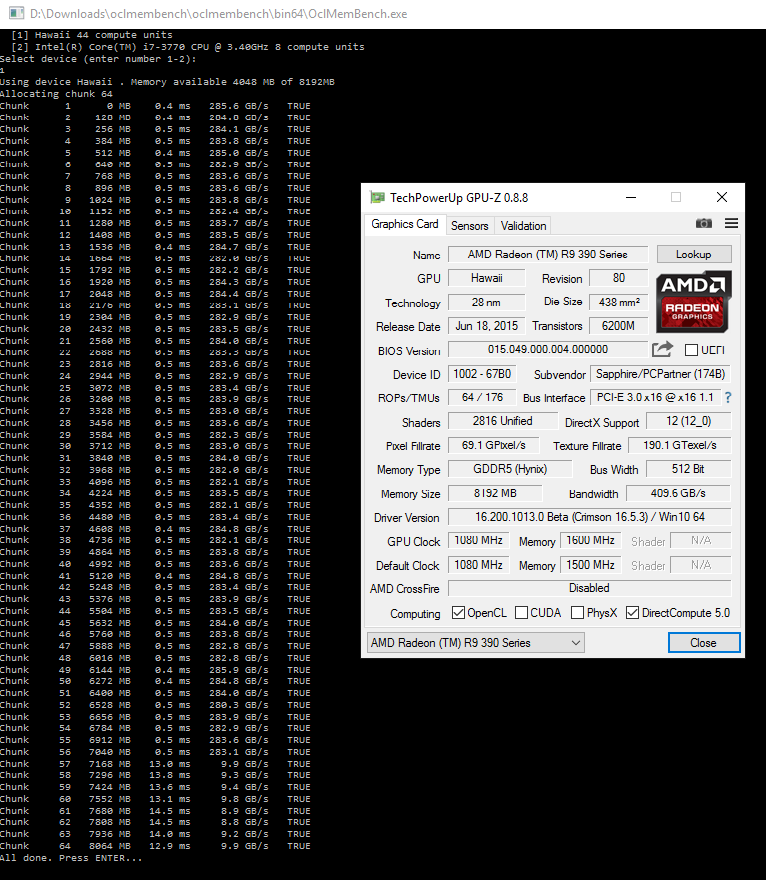Click console line 'Chunk 1 0 MB 285.6 GB/s'
This screenshot has width=766, height=880.
coord(155,106)
